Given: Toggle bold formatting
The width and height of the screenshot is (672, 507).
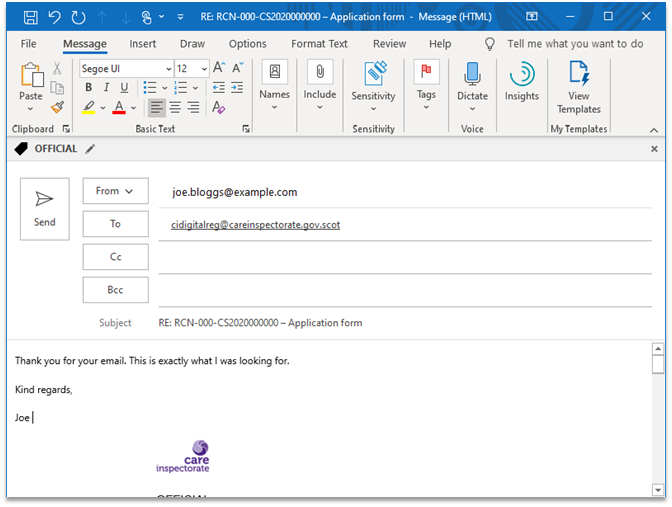Looking at the screenshot, I should 89,87.
